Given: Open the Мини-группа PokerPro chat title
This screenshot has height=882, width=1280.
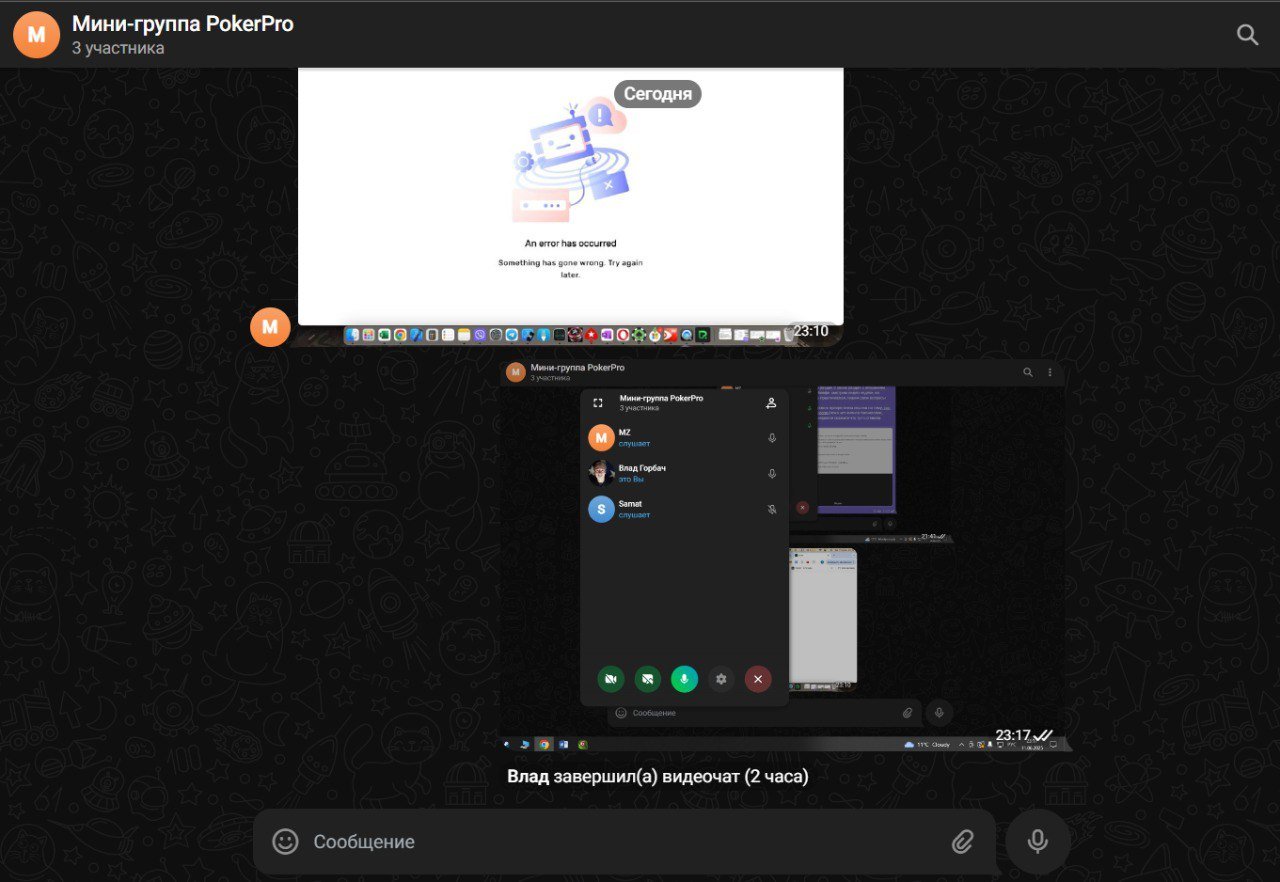Looking at the screenshot, I should coord(183,24).
